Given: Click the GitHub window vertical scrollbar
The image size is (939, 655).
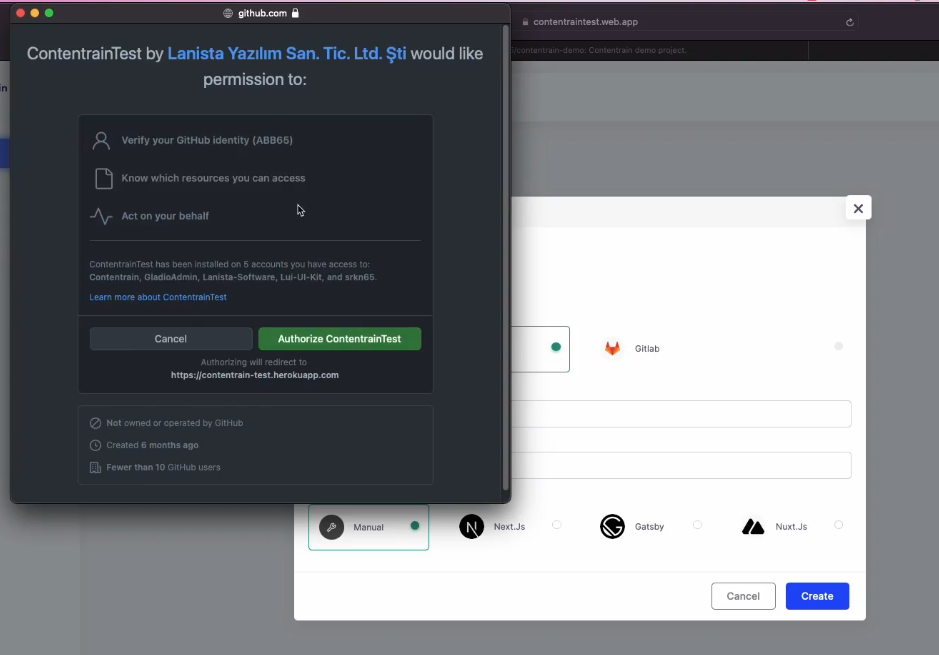Looking at the screenshot, I should pos(505,257).
